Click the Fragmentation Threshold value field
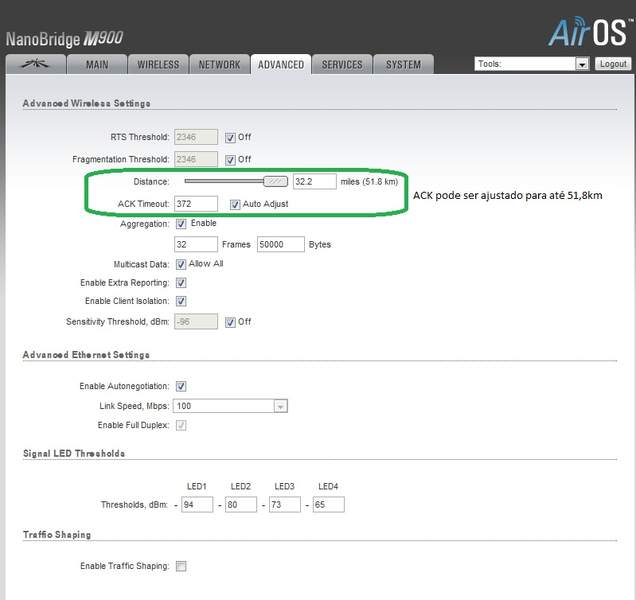 coord(196,159)
